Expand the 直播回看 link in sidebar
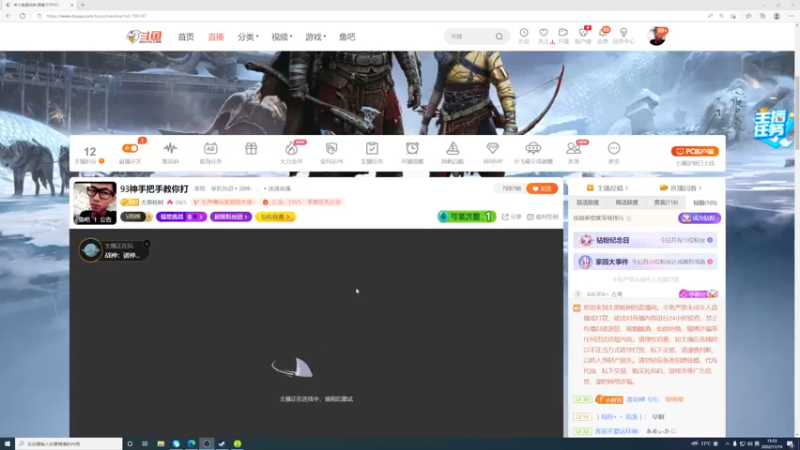This screenshot has width=800, height=450. [681, 188]
